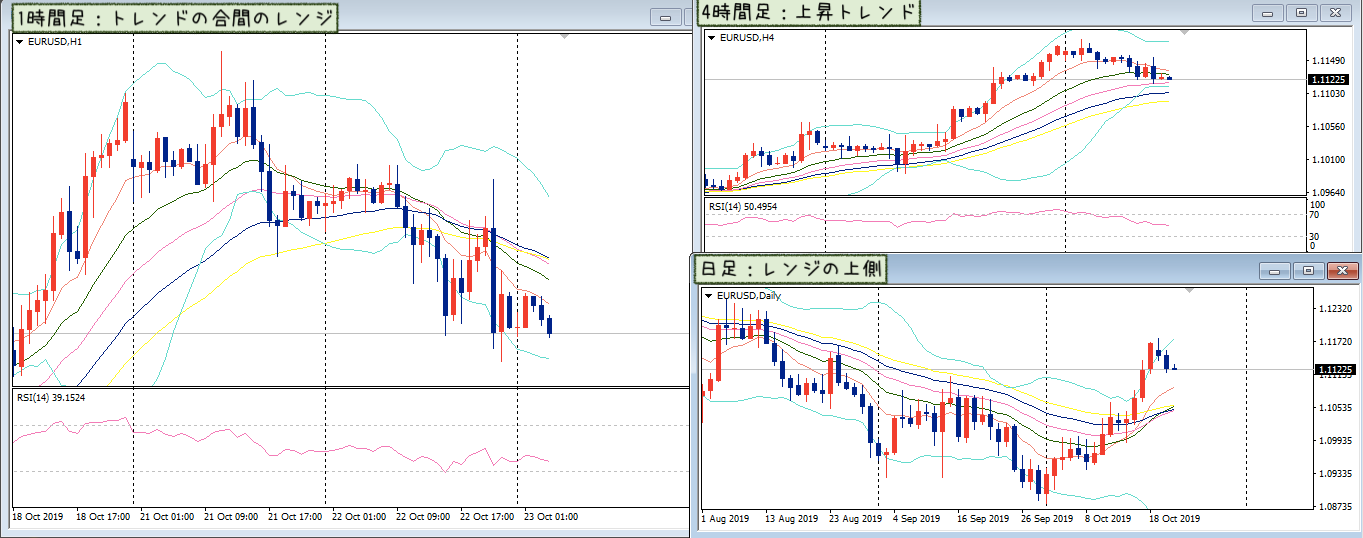Click the 1 Aug 2019 date label
The height and width of the screenshot is (538, 1363).
(726, 519)
